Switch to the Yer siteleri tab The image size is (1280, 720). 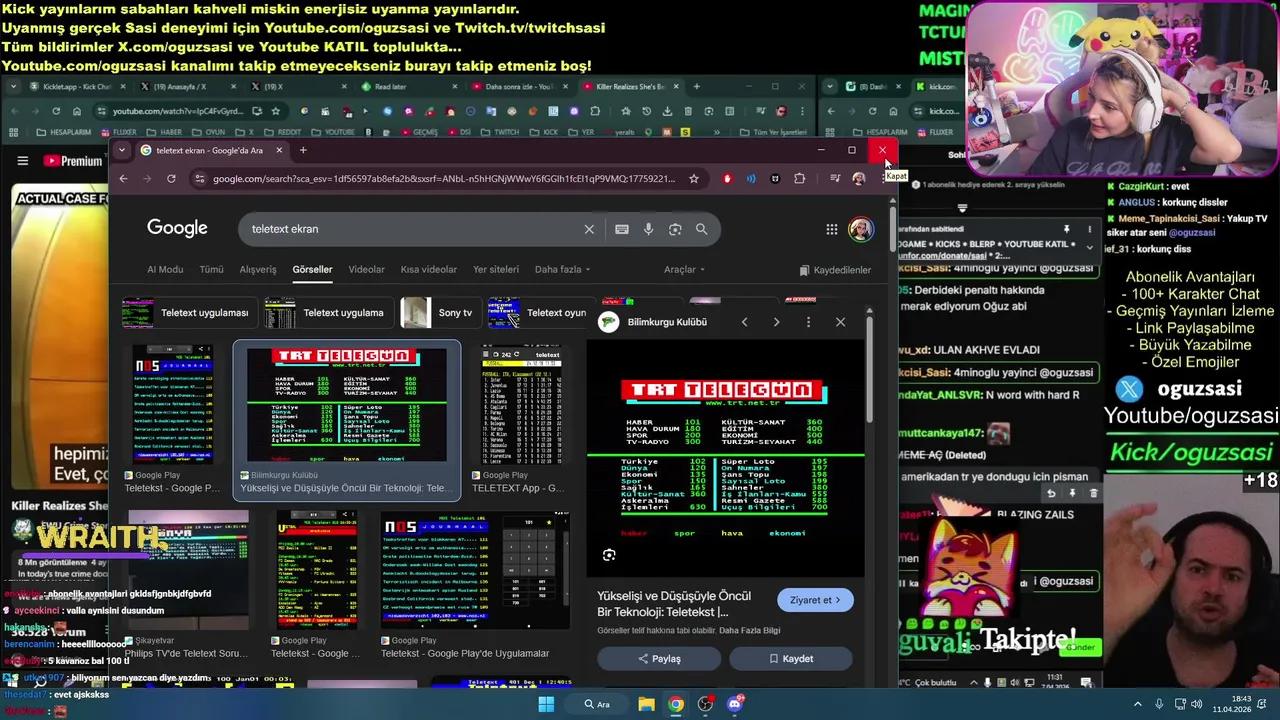pos(496,269)
